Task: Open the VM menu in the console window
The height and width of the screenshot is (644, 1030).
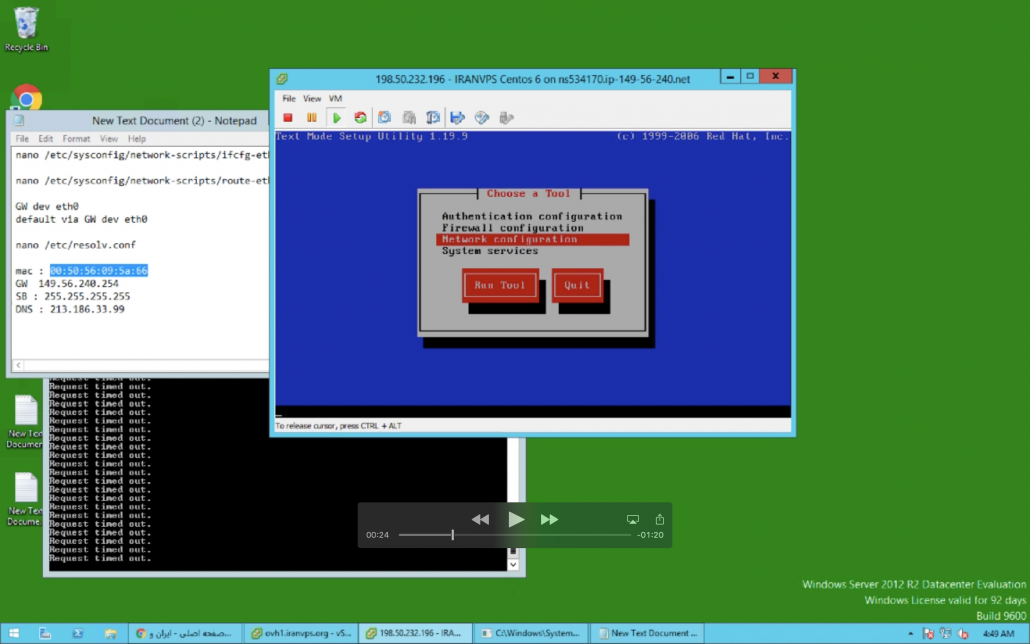Action: pos(335,99)
